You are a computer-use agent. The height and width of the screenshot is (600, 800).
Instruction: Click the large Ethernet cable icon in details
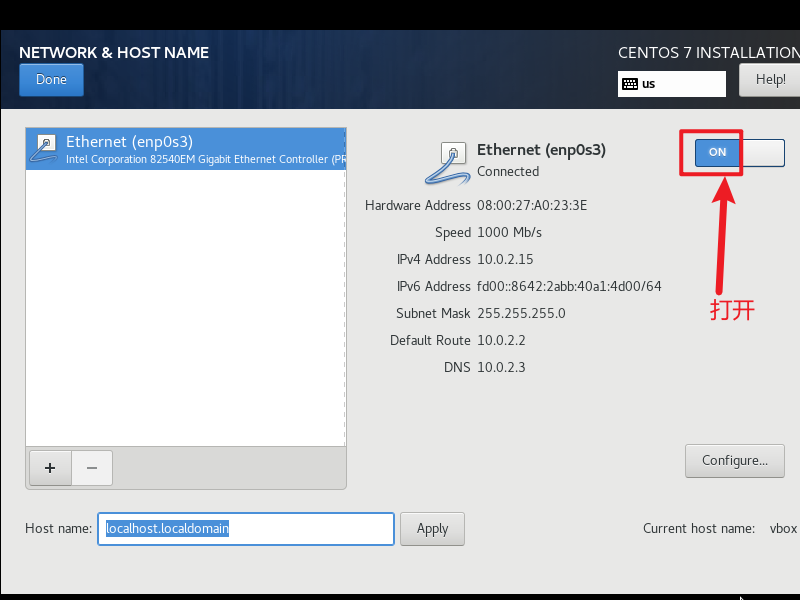point(447,163)
